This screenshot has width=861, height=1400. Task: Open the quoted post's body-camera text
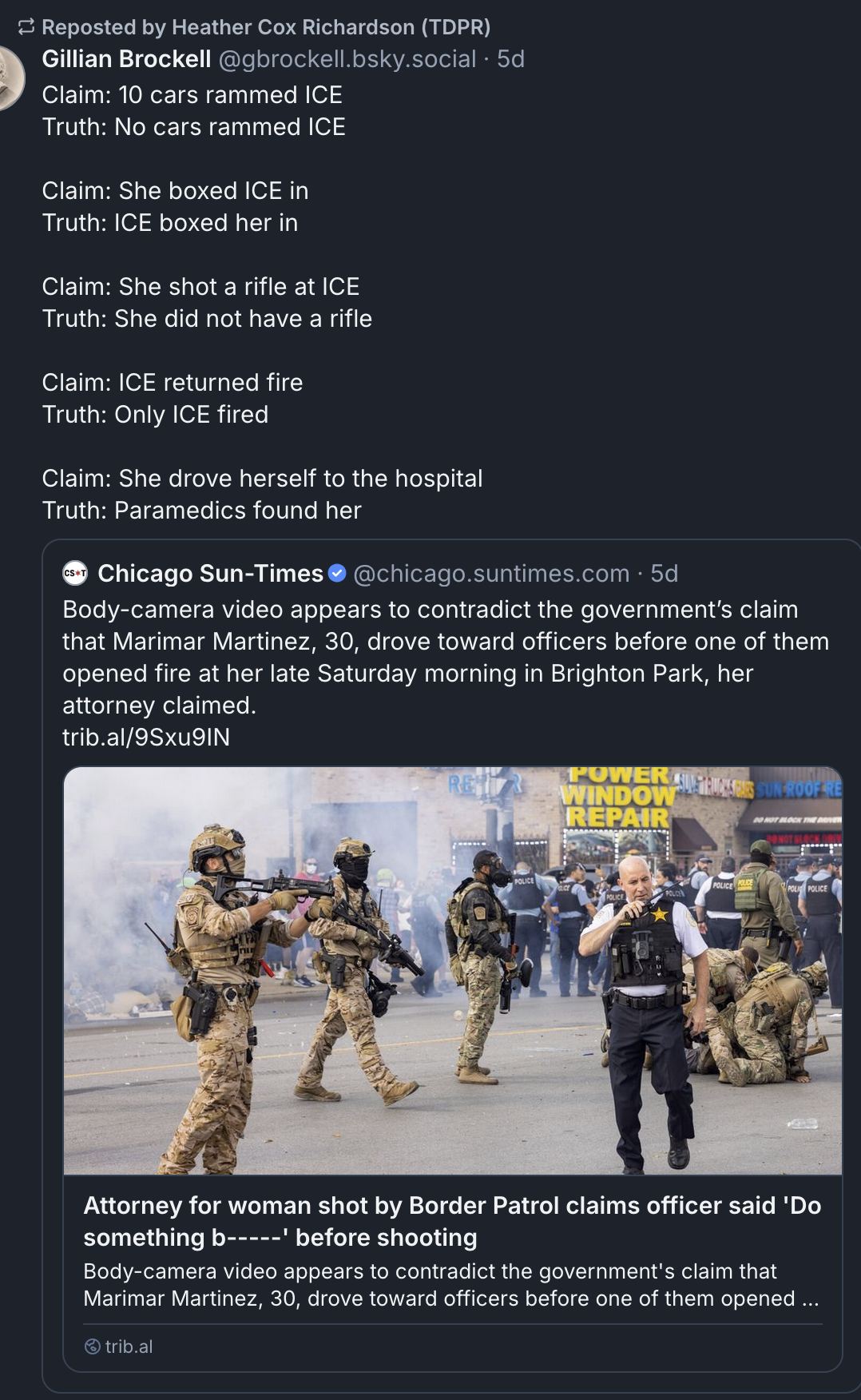446,657
